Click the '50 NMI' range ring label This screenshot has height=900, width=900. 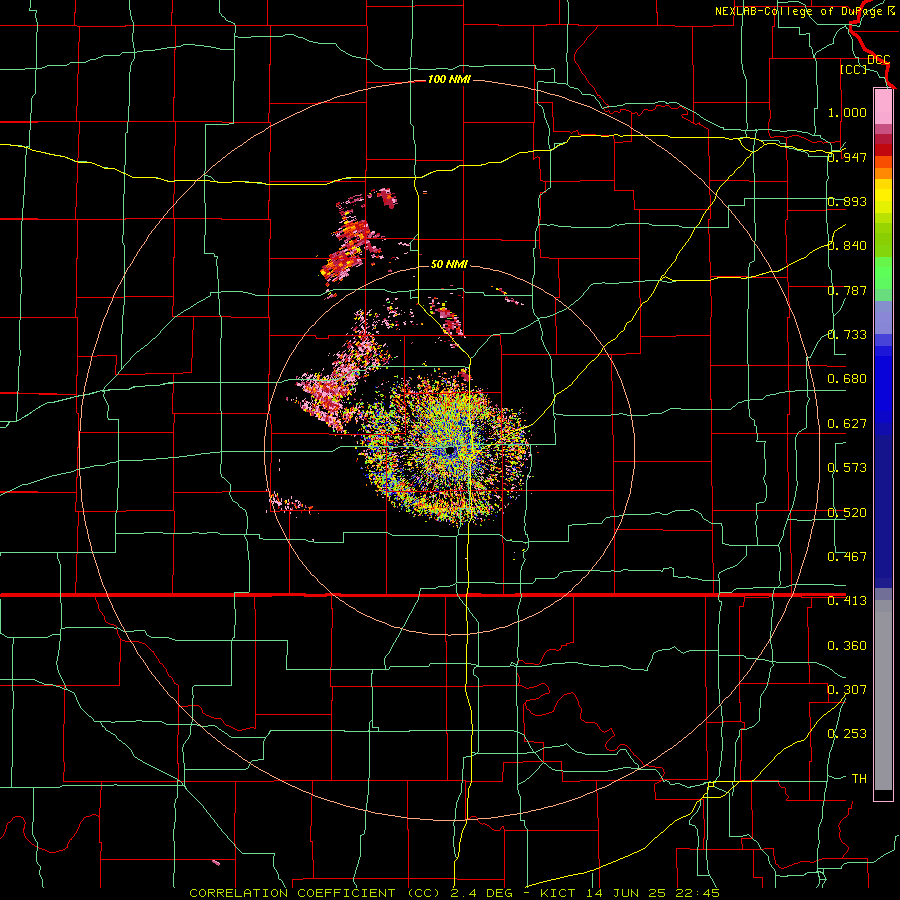tap(449, 264)
